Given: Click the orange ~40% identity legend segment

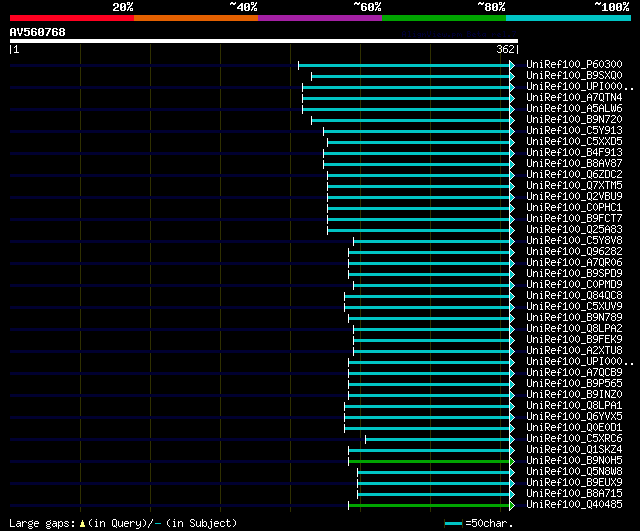Looking at the screenshot, I should coord(196,18).
